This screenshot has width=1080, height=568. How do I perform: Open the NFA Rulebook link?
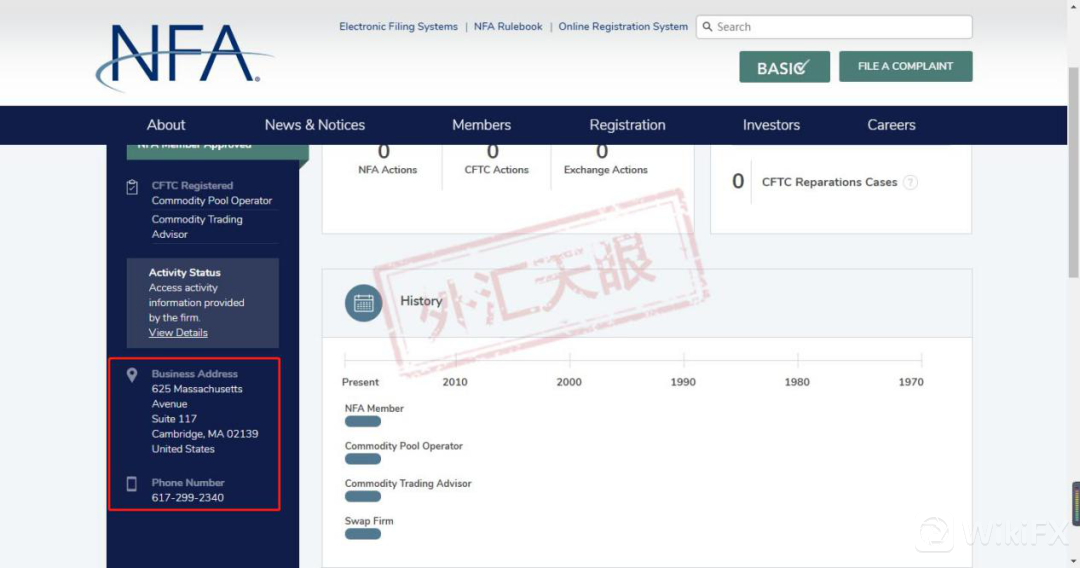(508, 27)
